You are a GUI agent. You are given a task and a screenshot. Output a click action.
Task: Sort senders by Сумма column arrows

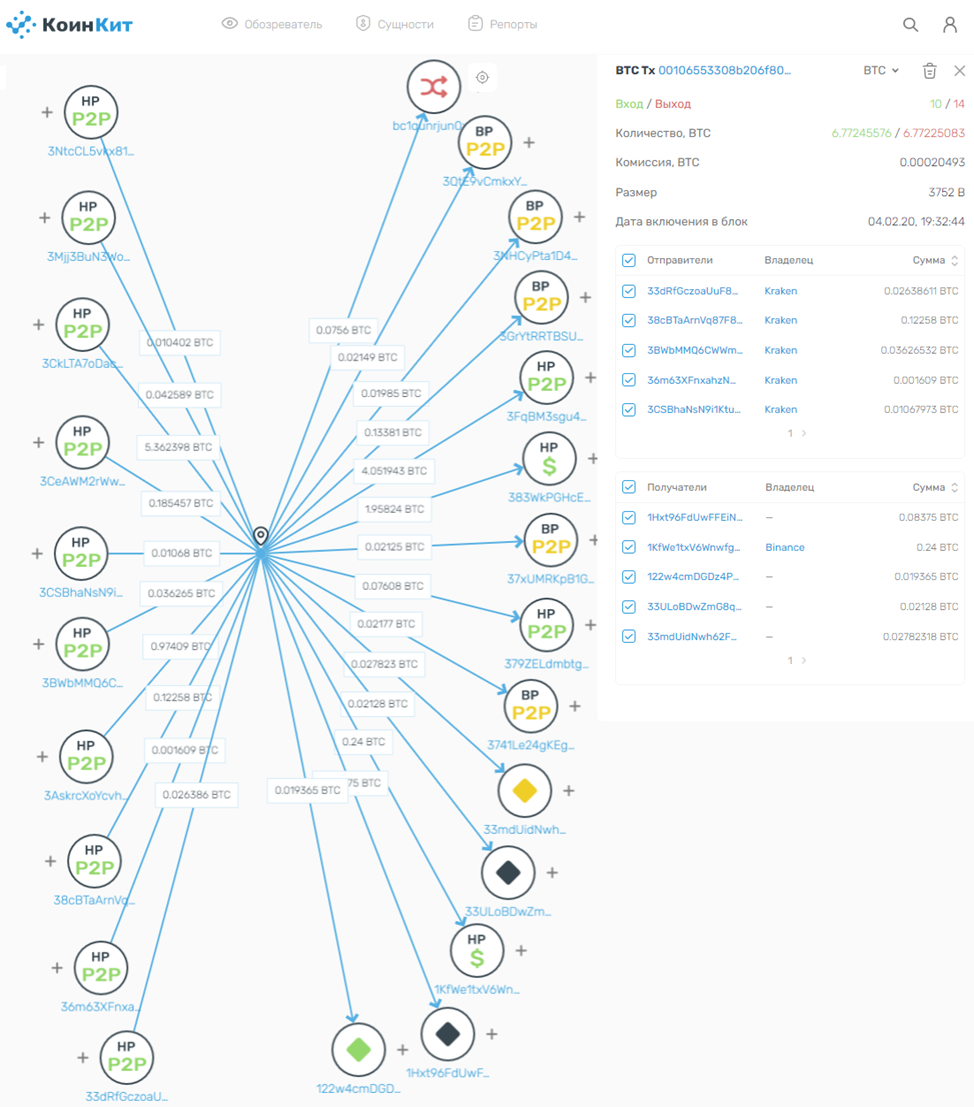coord(954,260)
